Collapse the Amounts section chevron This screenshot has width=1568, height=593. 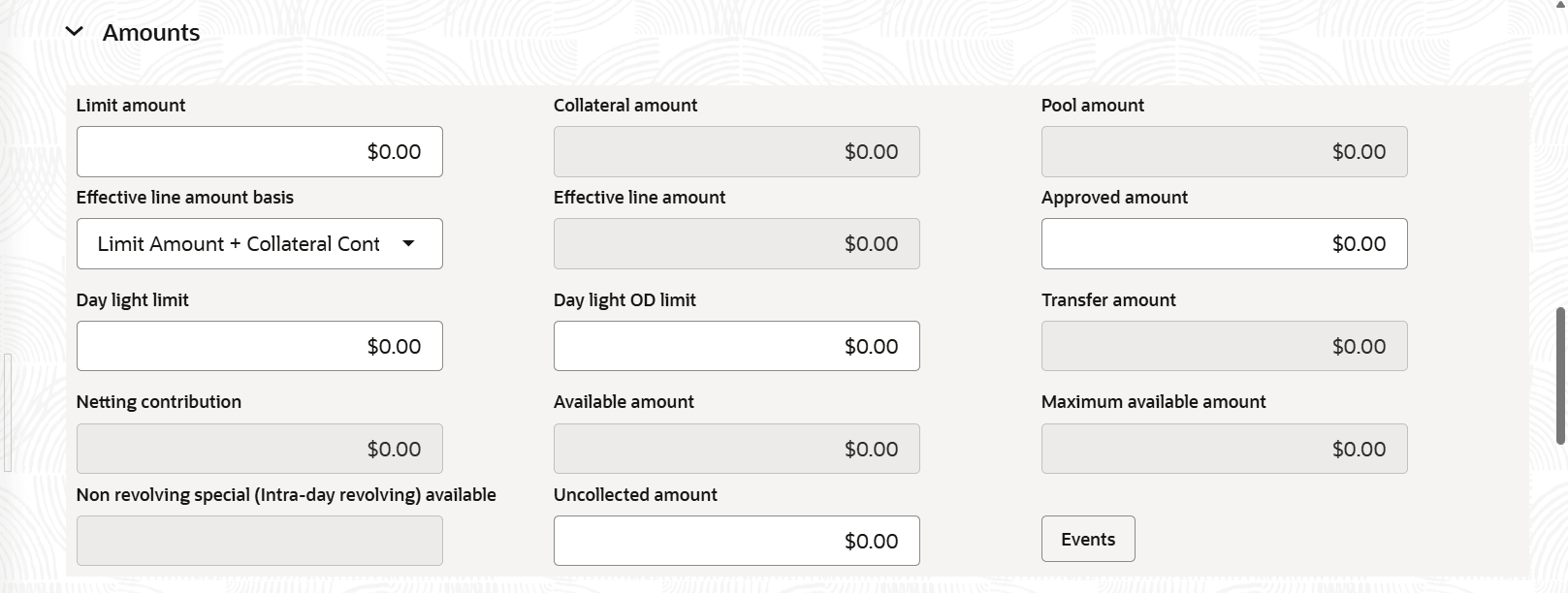point(74,32)
